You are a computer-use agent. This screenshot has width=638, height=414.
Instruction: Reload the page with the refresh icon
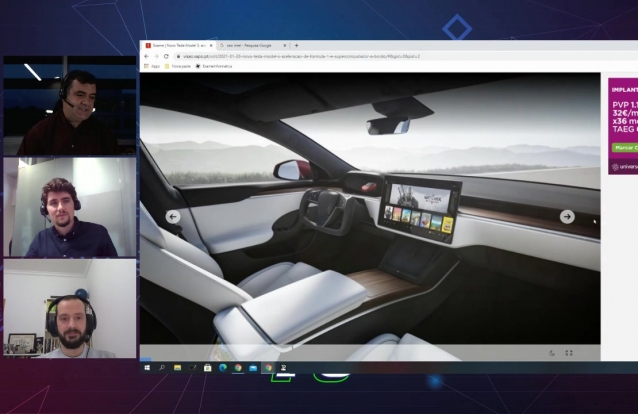pos(165,56)
